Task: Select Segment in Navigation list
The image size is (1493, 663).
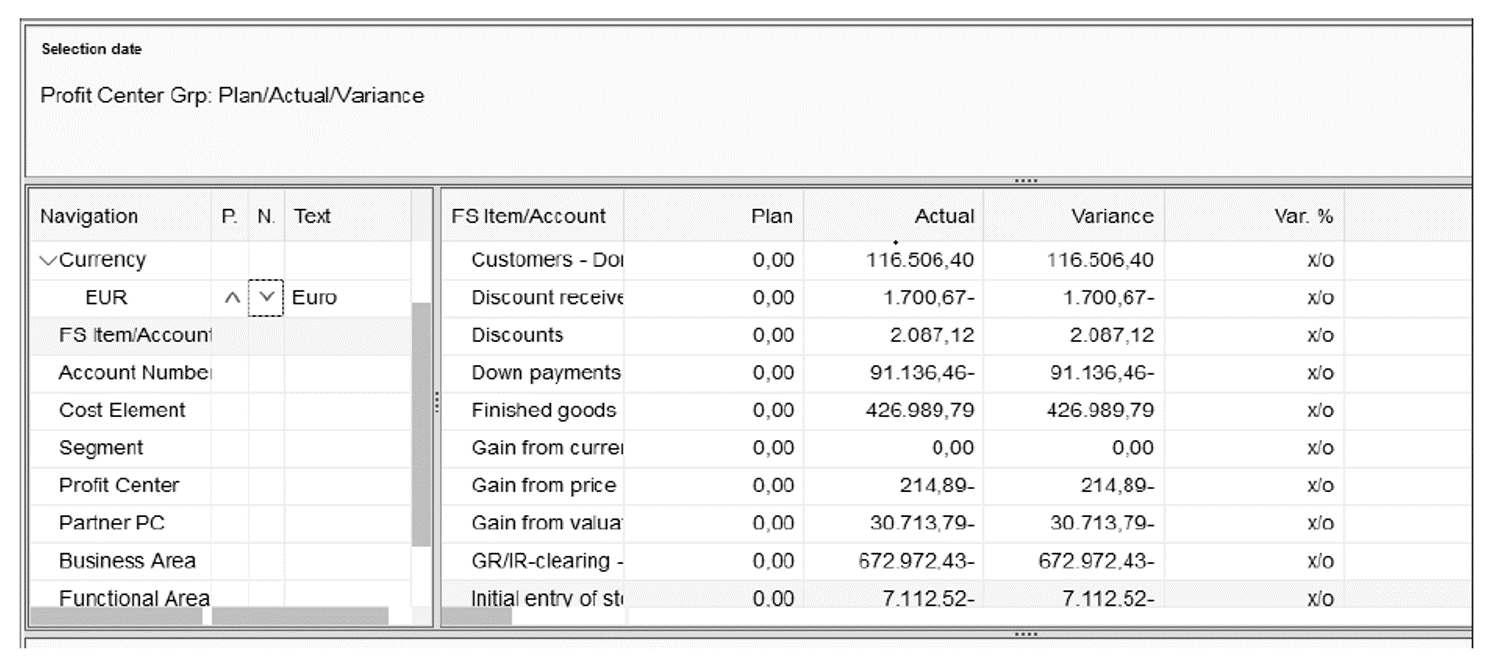Action: [x=101, y=448]
